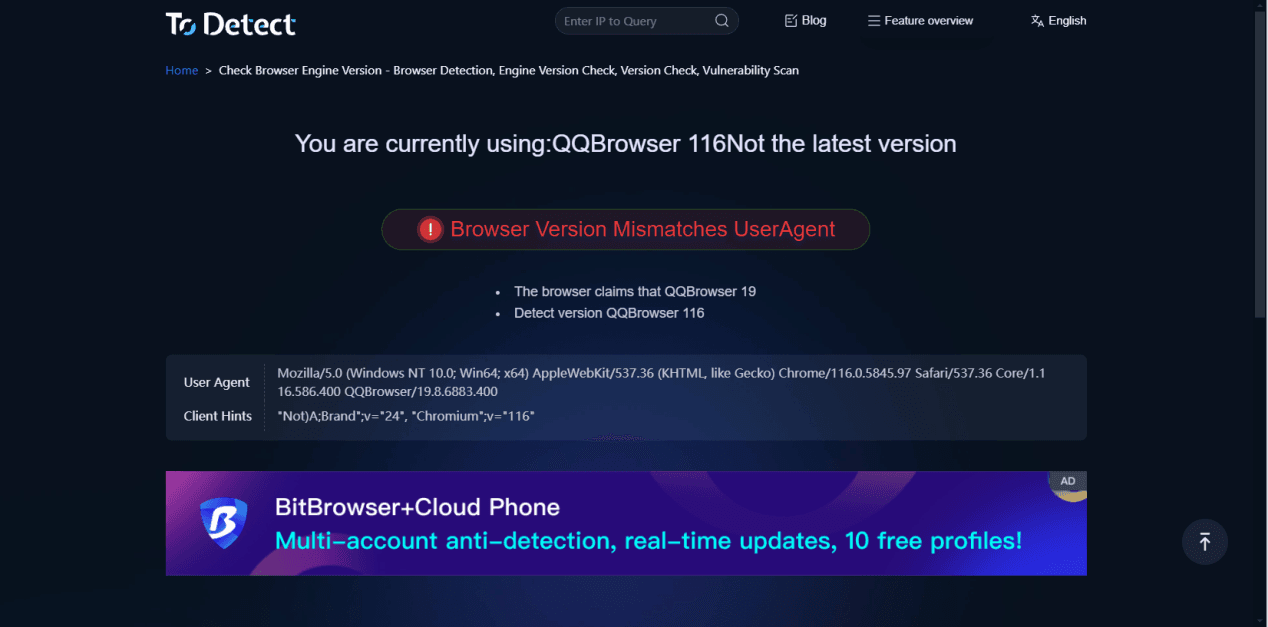Click the heading You are currently using QQBrowser 116
This screenshot has width=1268, height=627.
point(626,143)
